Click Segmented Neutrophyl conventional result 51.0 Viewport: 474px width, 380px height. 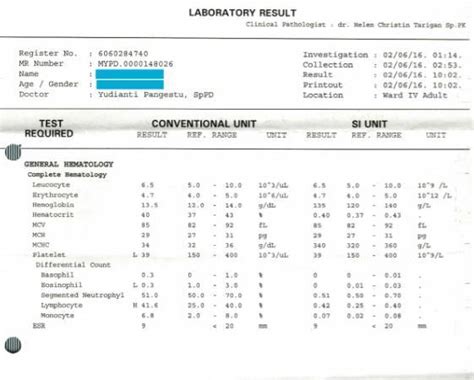click(x=149, y=295)
